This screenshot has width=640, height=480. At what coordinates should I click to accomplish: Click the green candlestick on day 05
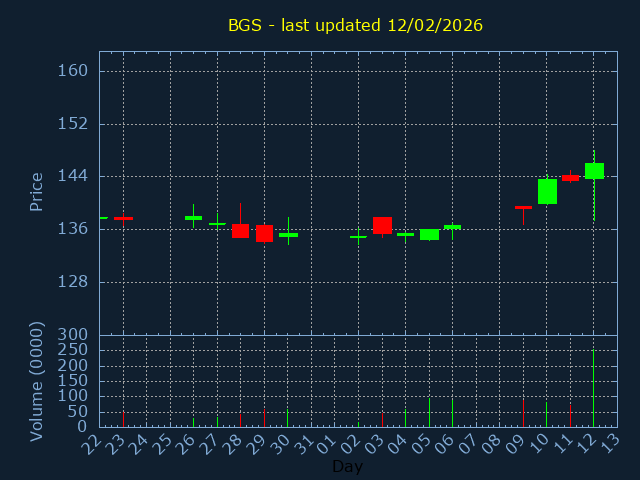click(429, 234)
